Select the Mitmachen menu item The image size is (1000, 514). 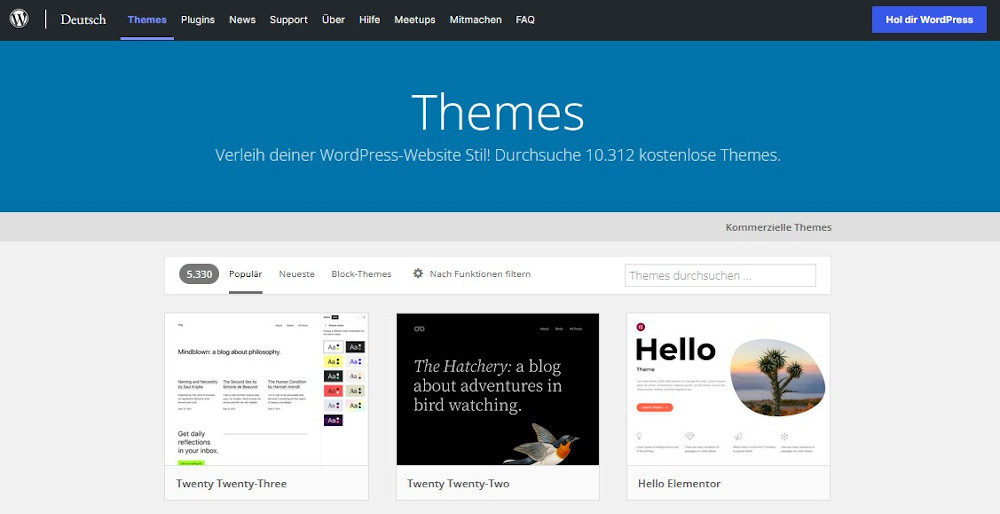point(475,20)
